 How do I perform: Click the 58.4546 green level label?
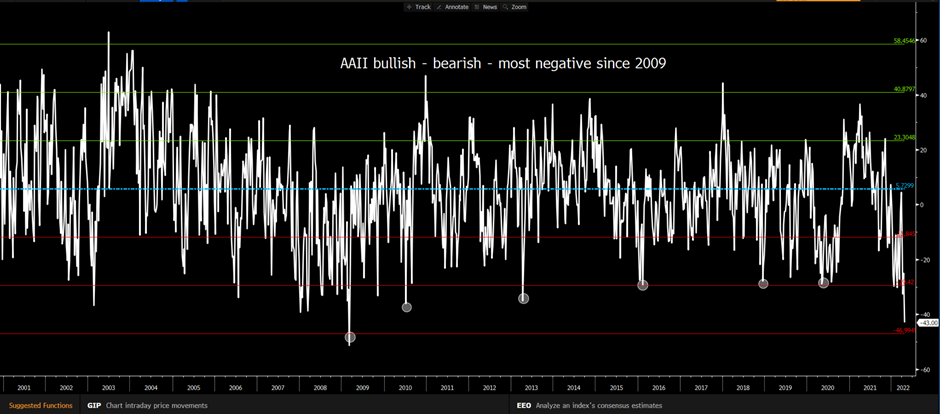(x=904, y=41)
